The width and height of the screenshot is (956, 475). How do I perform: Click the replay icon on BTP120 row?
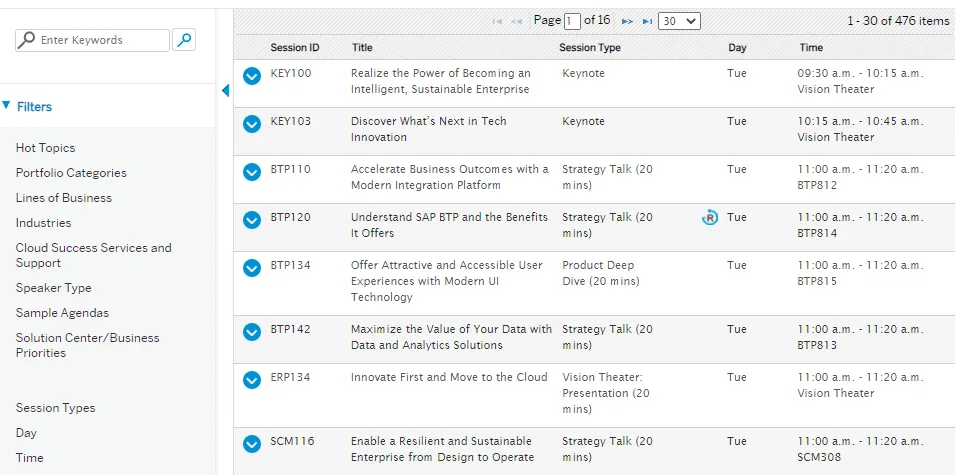coord(710,217)
